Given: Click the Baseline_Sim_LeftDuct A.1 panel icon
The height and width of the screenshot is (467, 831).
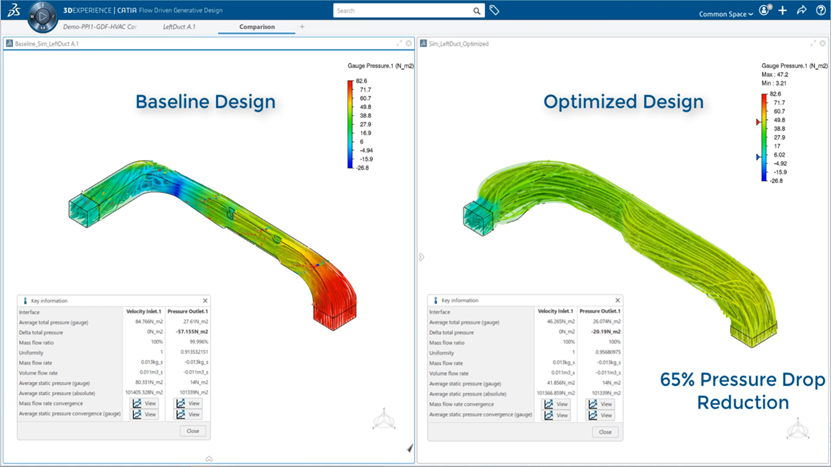Looking at the screenshot, I should (x=9, y=43).
